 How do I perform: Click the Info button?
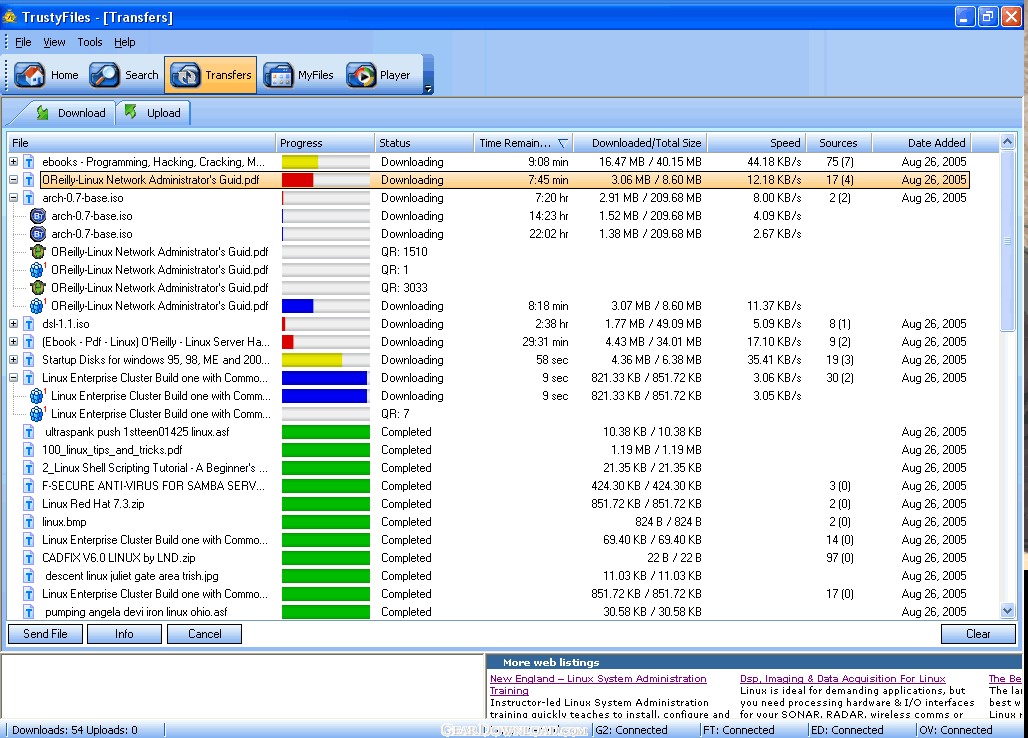pos(124,634)
